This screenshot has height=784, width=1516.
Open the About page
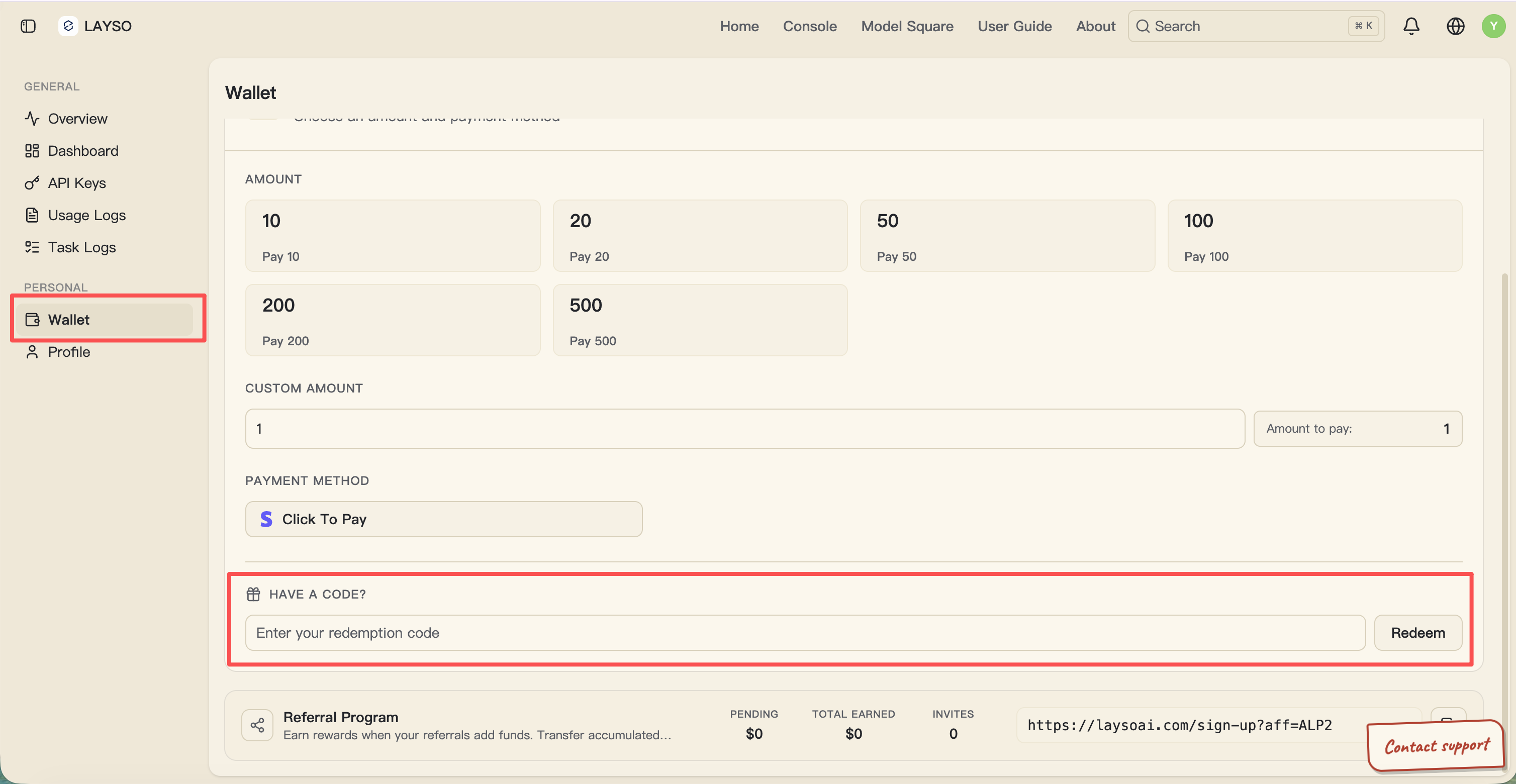pyautogui.click(x=1095, y=26)
